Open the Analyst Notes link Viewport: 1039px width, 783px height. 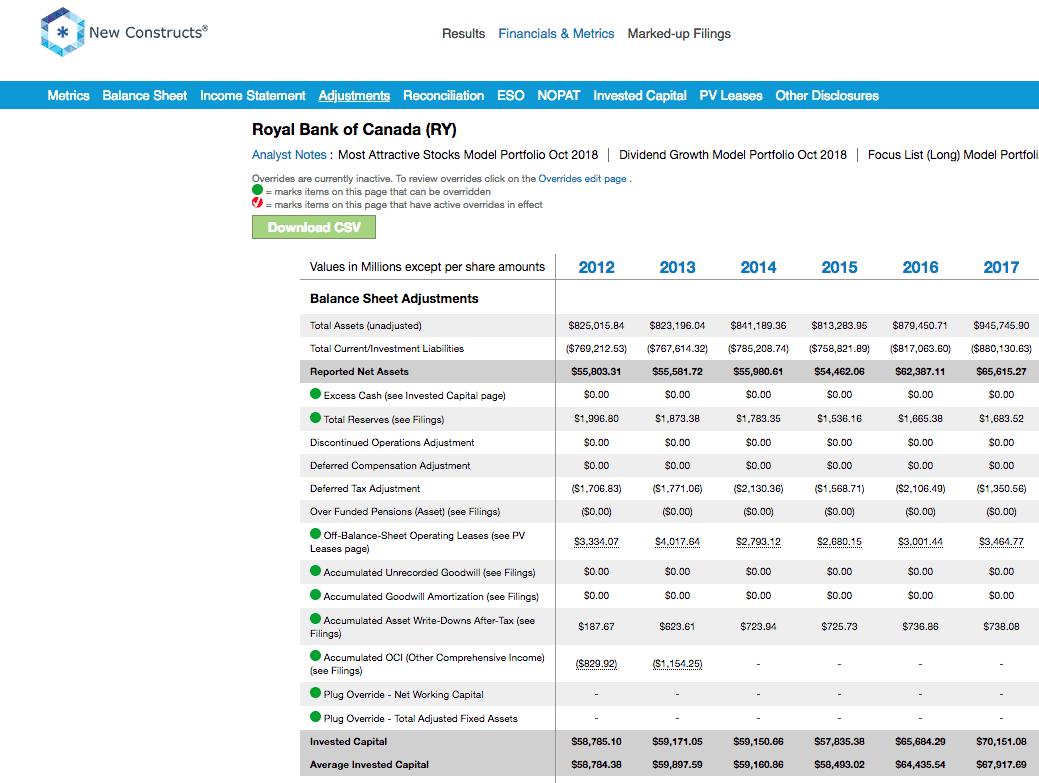289,154
